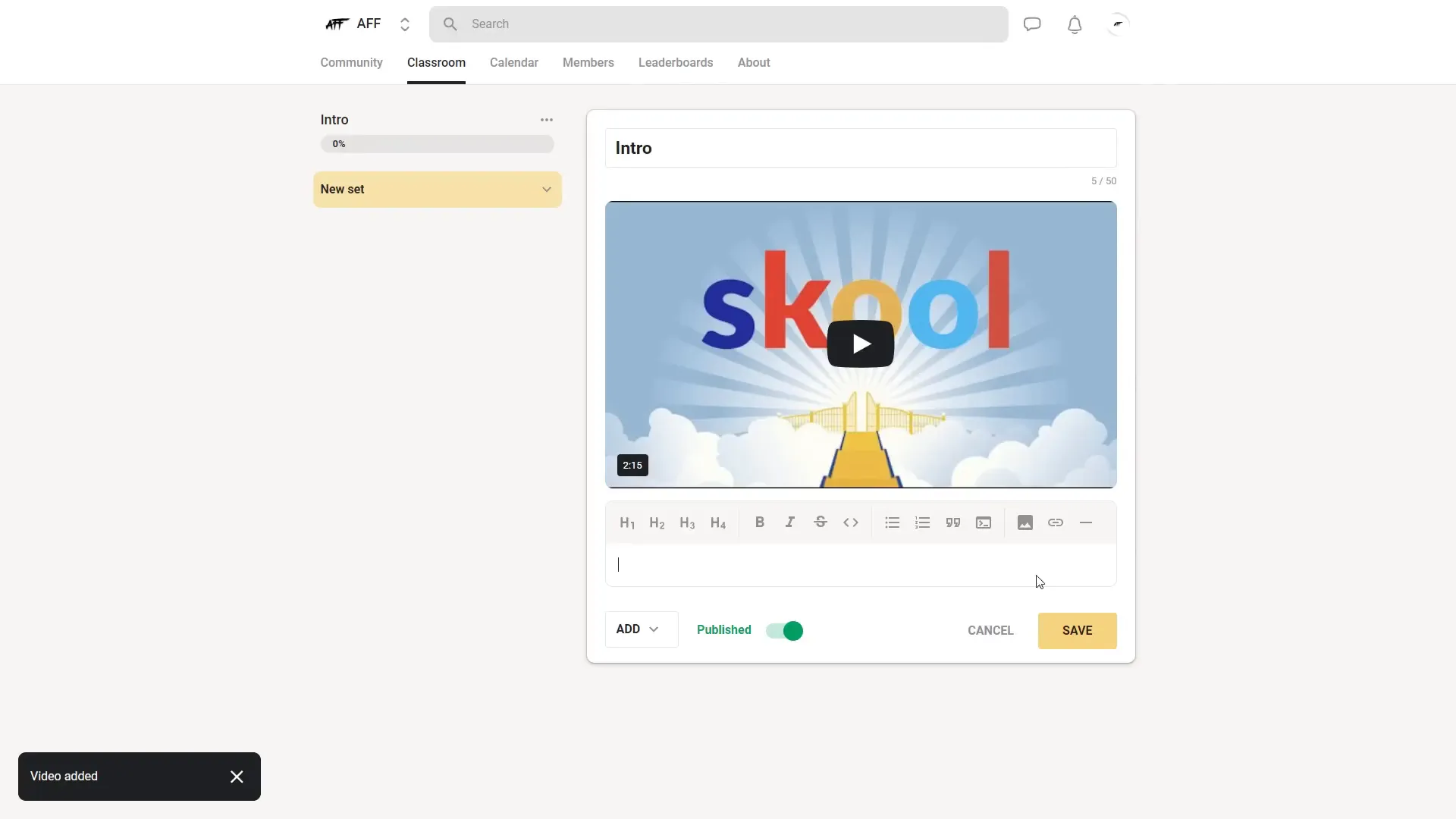This screenshot has height=819, width=1456.
Task: Insert an image into lesson
Action: [1025, 522]
